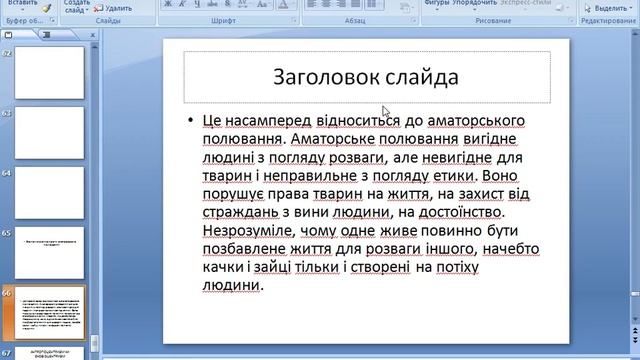This screenshot has height=360, width=640.
Task: Click the main editor scroll-down arrow
Action: click(x=635, y=319)
